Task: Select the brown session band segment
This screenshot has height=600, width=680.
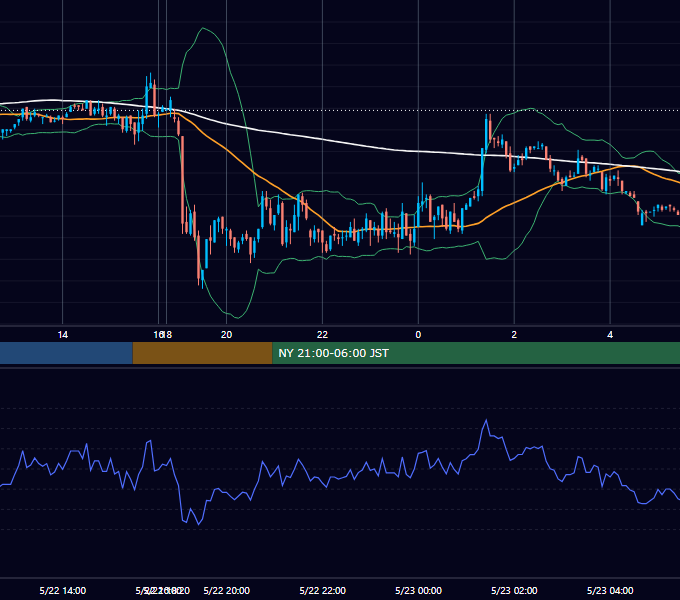Action: coord(202,353)
